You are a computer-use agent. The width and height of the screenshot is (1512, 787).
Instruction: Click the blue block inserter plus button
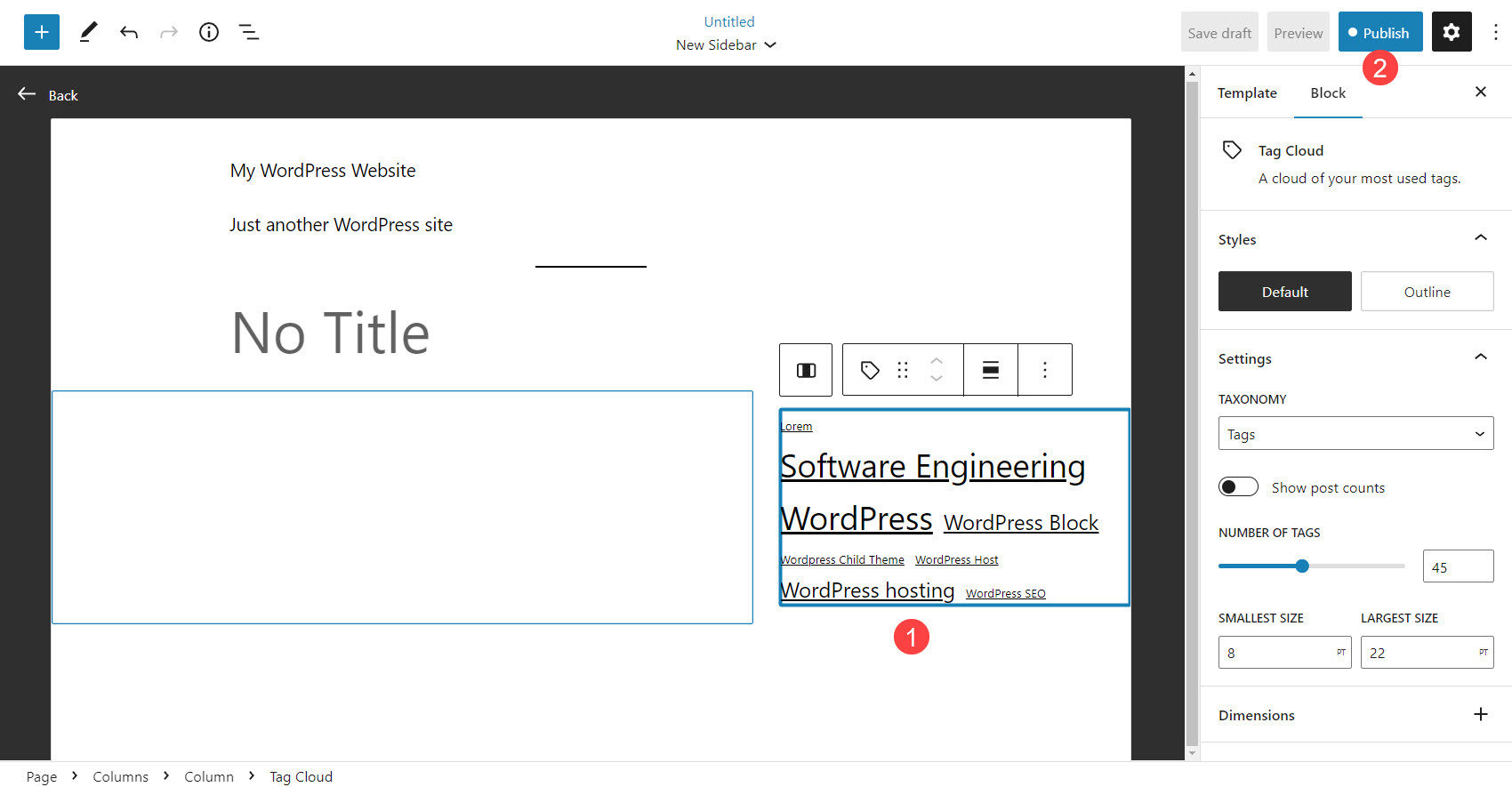coord(41,32)
